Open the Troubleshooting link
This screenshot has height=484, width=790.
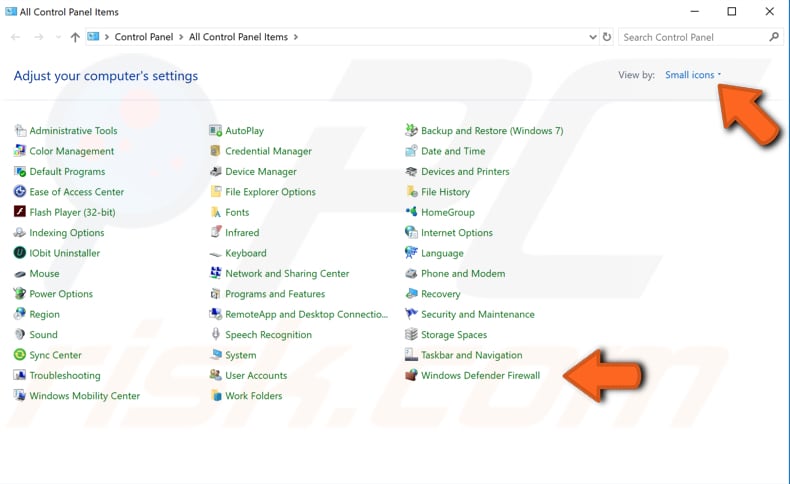click(x=64, y=375)
